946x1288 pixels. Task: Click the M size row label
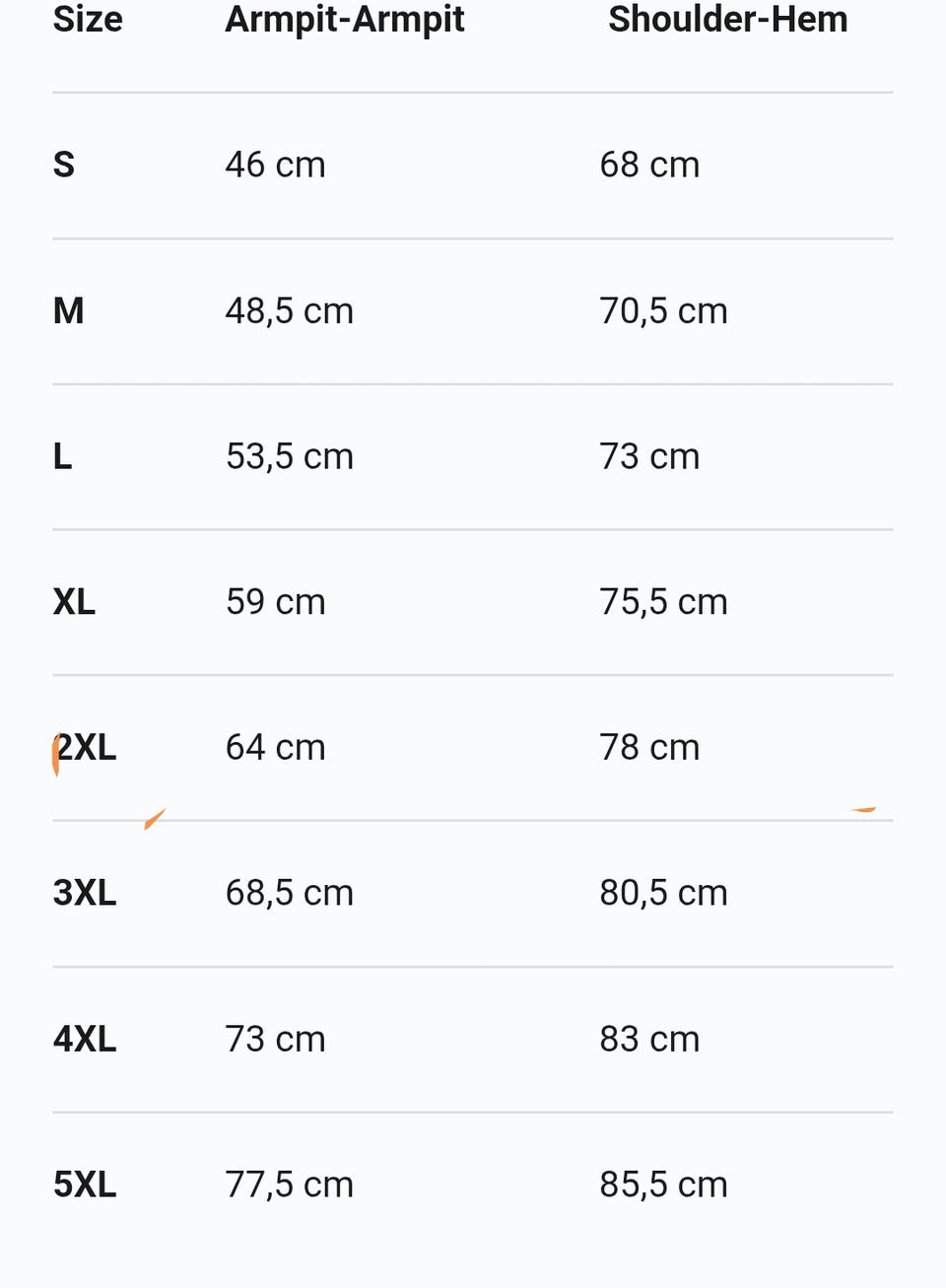(69, 311)
